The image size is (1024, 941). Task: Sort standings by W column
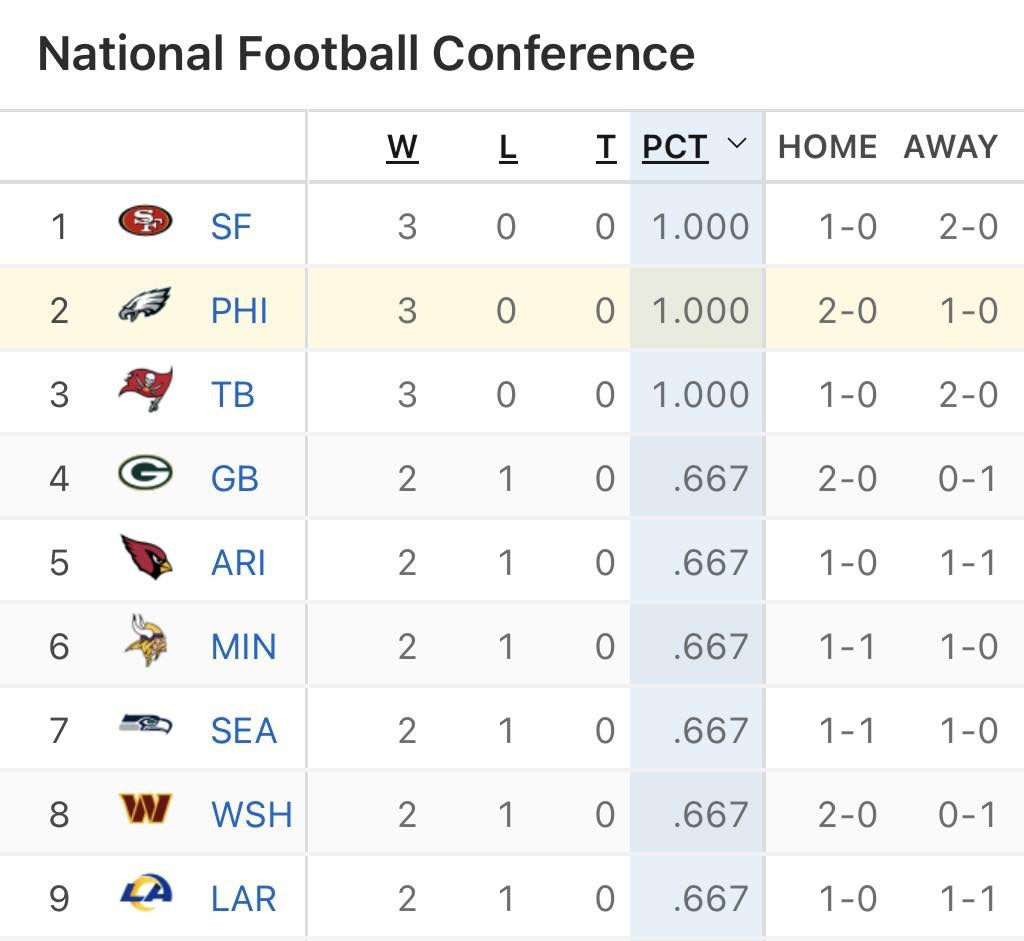click(402, 147)
